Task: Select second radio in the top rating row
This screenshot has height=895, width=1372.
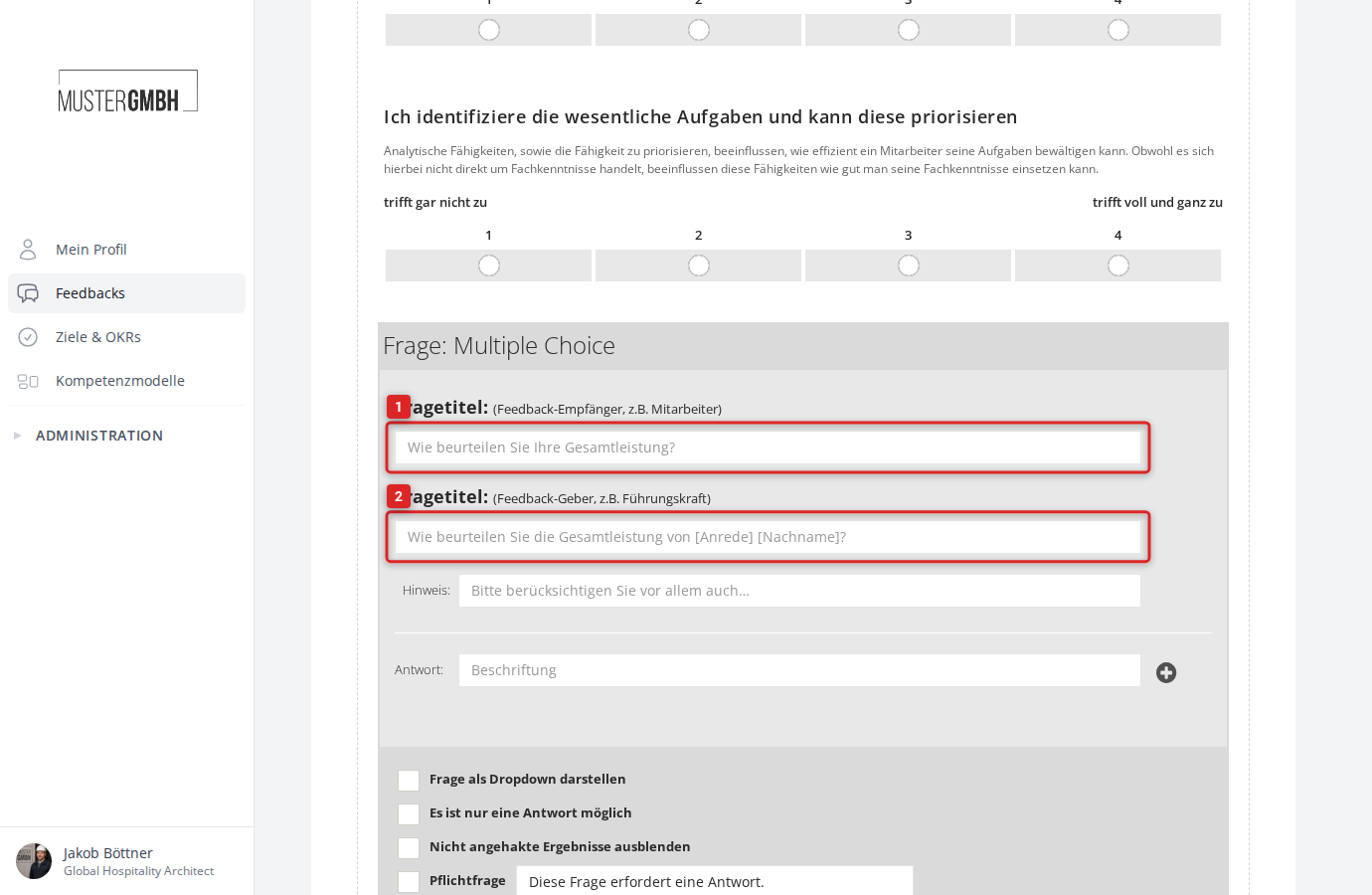Action: 699,30
